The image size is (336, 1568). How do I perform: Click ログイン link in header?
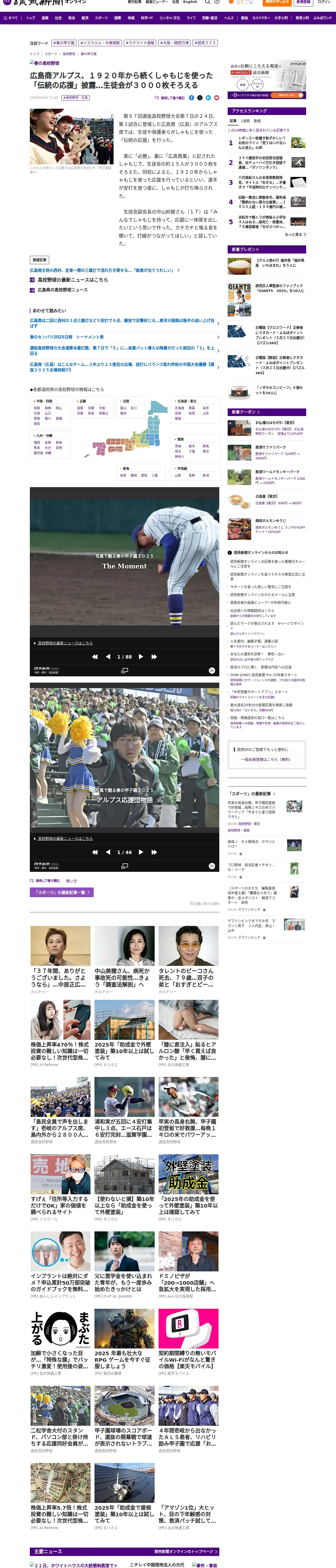coord(324,2)
